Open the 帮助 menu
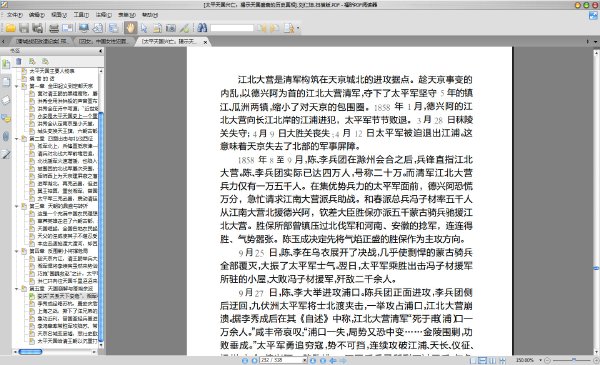 pyautogui.click(x=150, y=15)
